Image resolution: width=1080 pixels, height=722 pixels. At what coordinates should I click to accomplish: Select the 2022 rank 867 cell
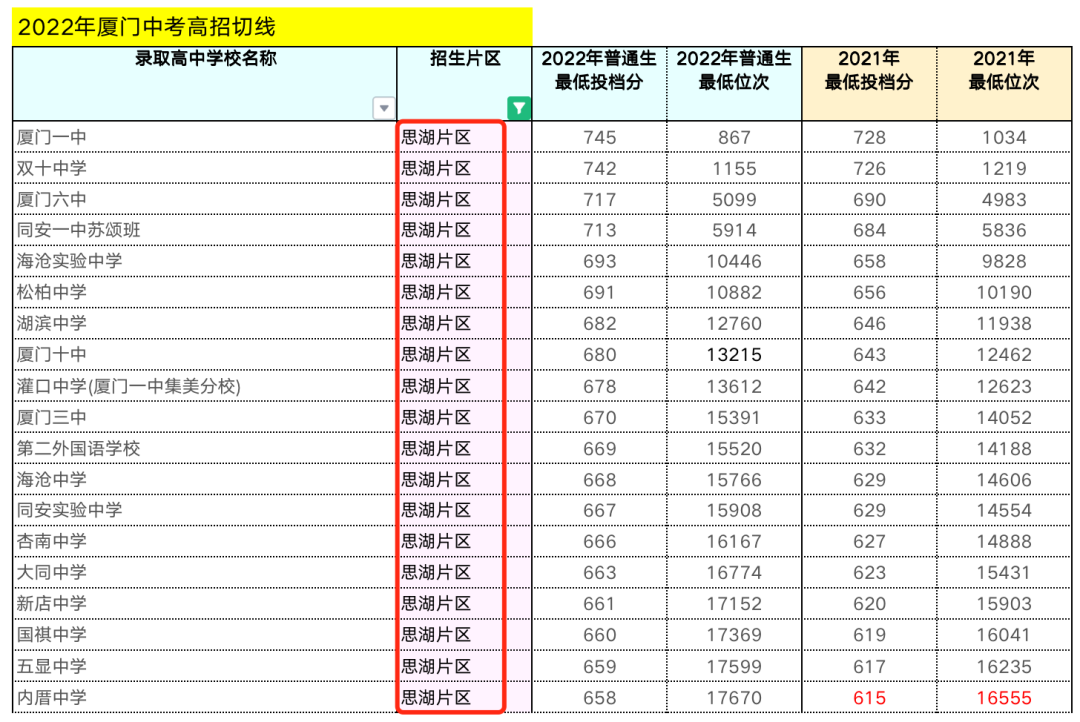[734, 137]
